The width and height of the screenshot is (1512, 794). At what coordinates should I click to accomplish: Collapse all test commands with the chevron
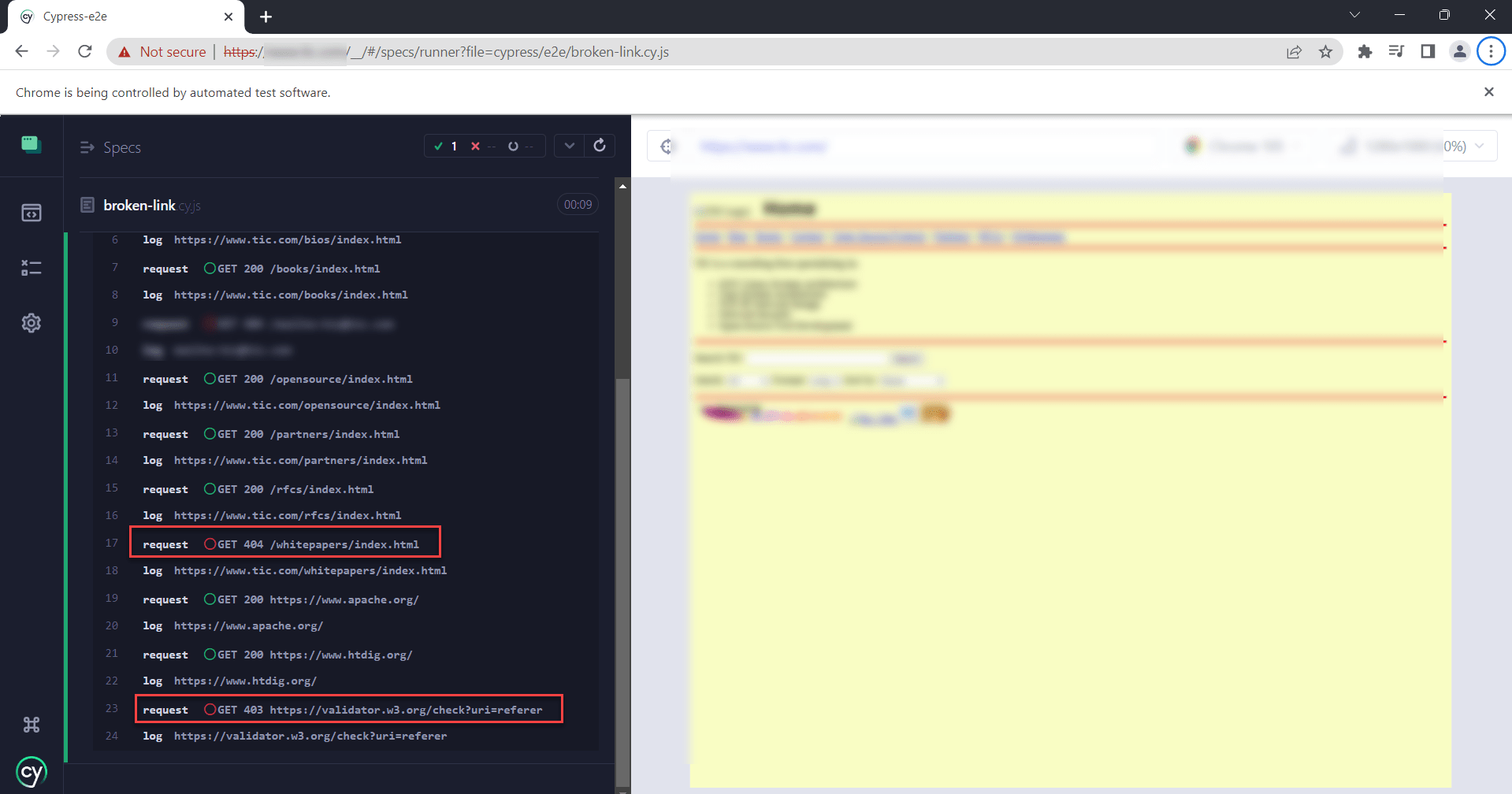569,146
